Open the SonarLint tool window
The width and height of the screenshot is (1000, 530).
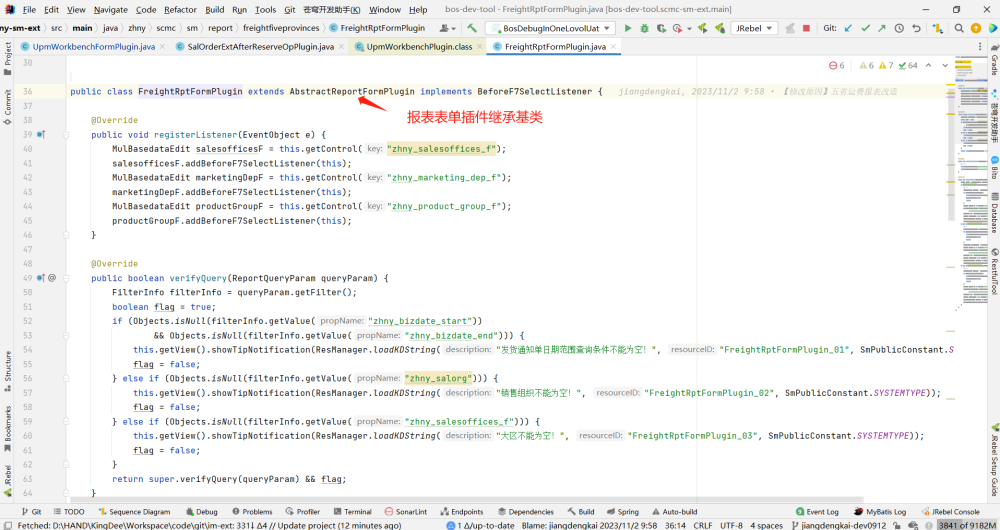(406, 512)
